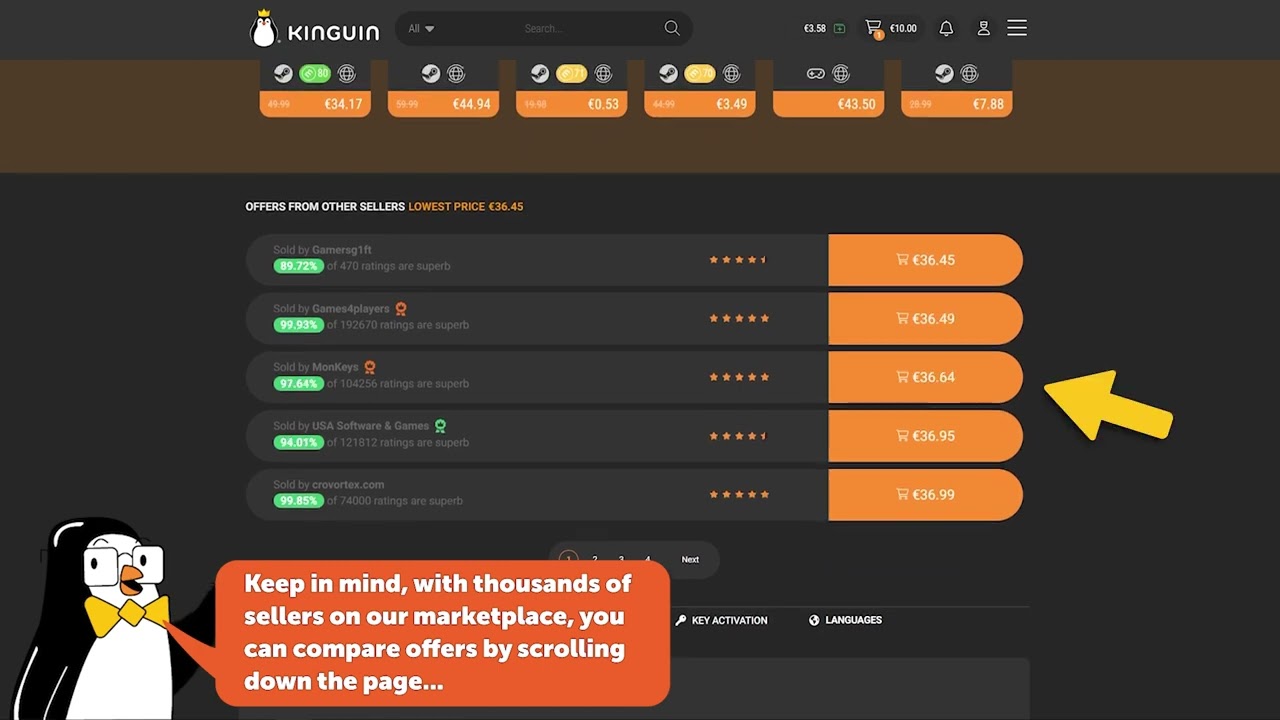
Task: Click the 97.64% rating label
Action: pyautogui.click(x=298, y=383)
